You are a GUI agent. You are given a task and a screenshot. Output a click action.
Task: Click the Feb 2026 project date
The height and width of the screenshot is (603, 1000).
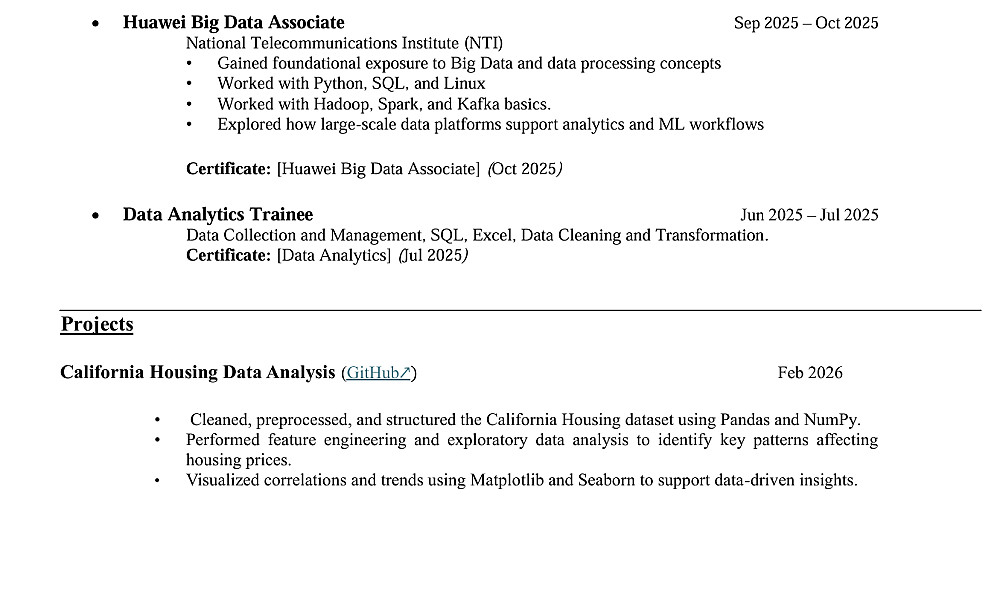tap(810, 373)
